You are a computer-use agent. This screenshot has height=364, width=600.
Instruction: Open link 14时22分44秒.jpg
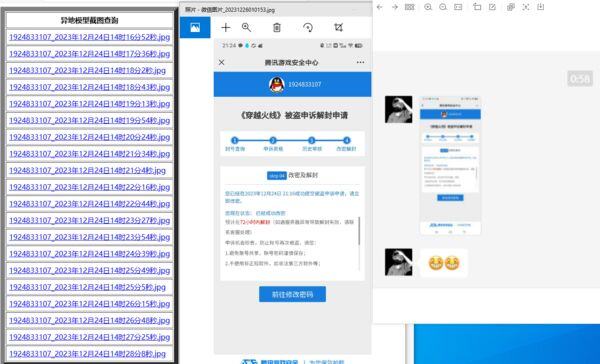pyautogui.click(x=90, y=204)
